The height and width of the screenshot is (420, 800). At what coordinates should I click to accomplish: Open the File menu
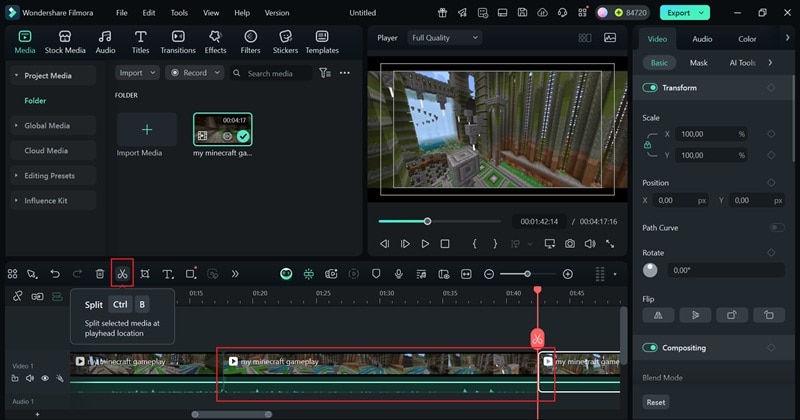[x=121, y=13]
